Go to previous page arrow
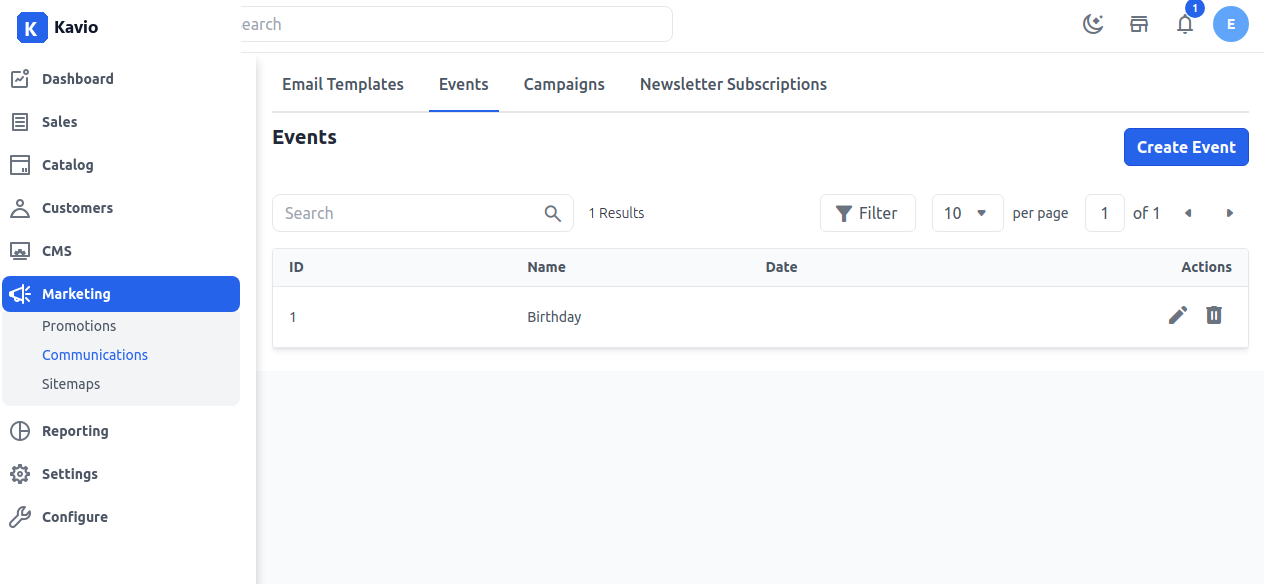 coord(1188,213)
